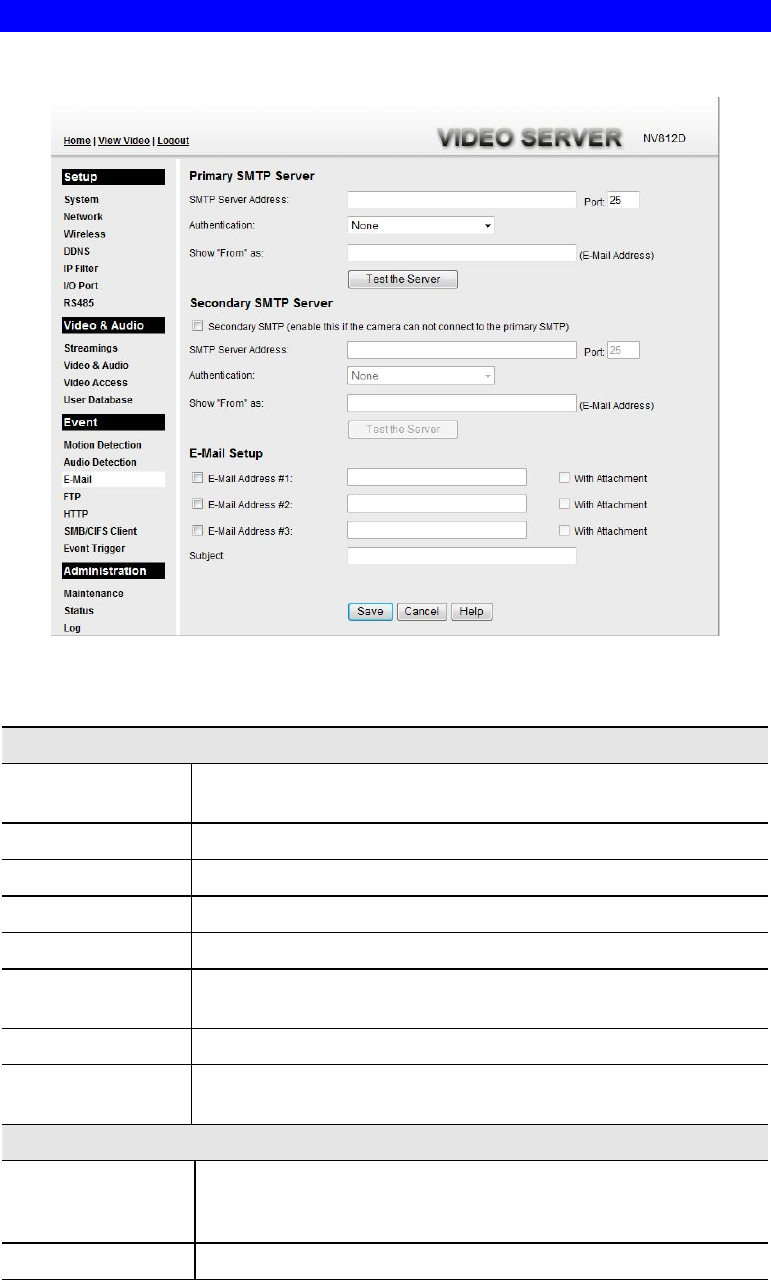Open Maintenance page
Screen dimensions: 771x1280
pos(93,593)
